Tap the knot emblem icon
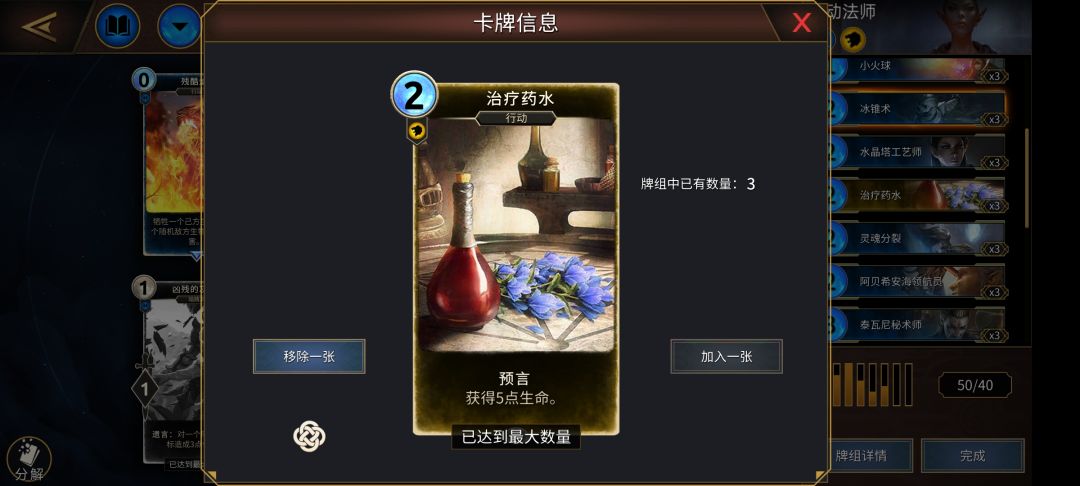 309,436
